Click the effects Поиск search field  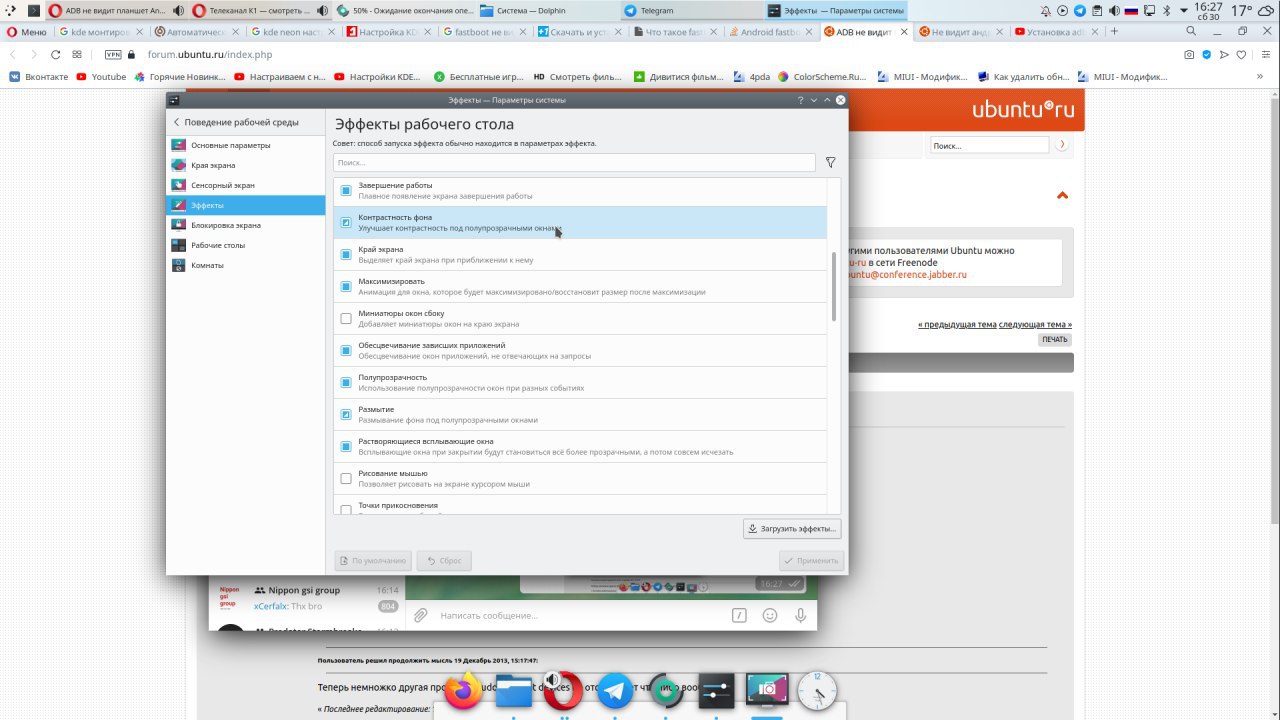tap(574, 162)
